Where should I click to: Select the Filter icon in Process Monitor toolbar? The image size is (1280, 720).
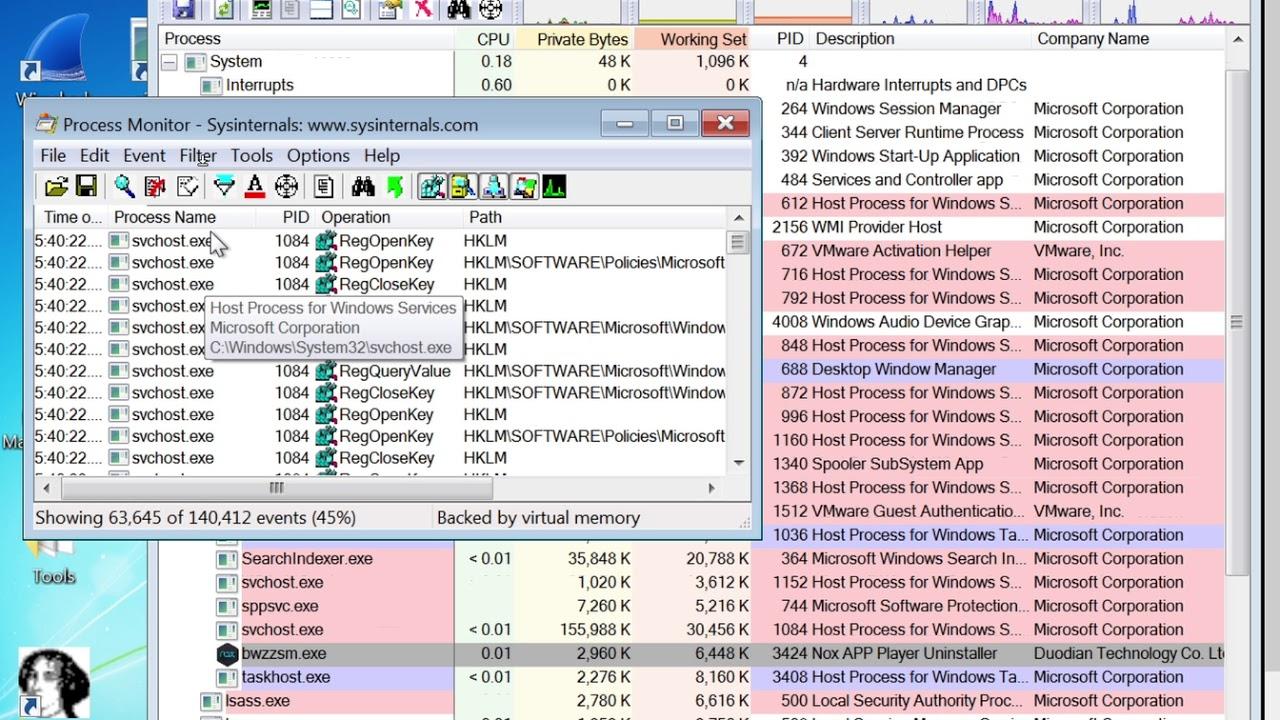(224, 186)
